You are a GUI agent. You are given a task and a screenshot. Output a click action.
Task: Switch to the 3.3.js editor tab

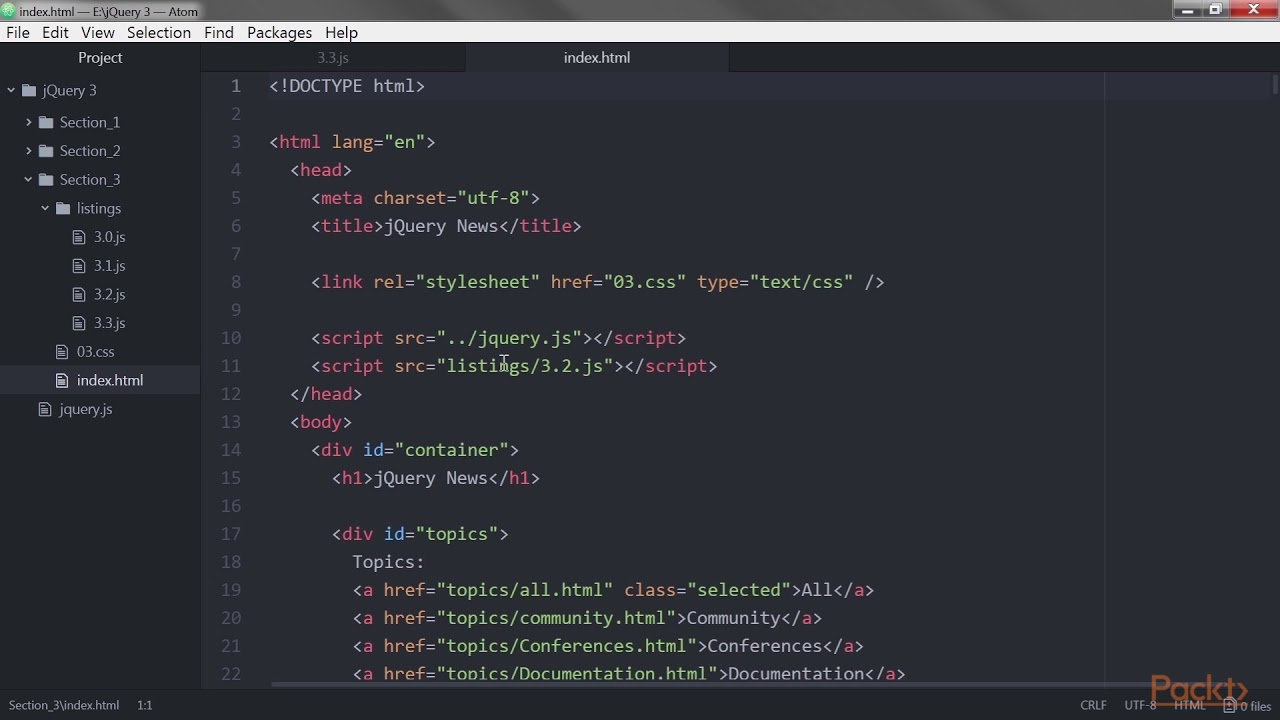(x=333, y=58)
